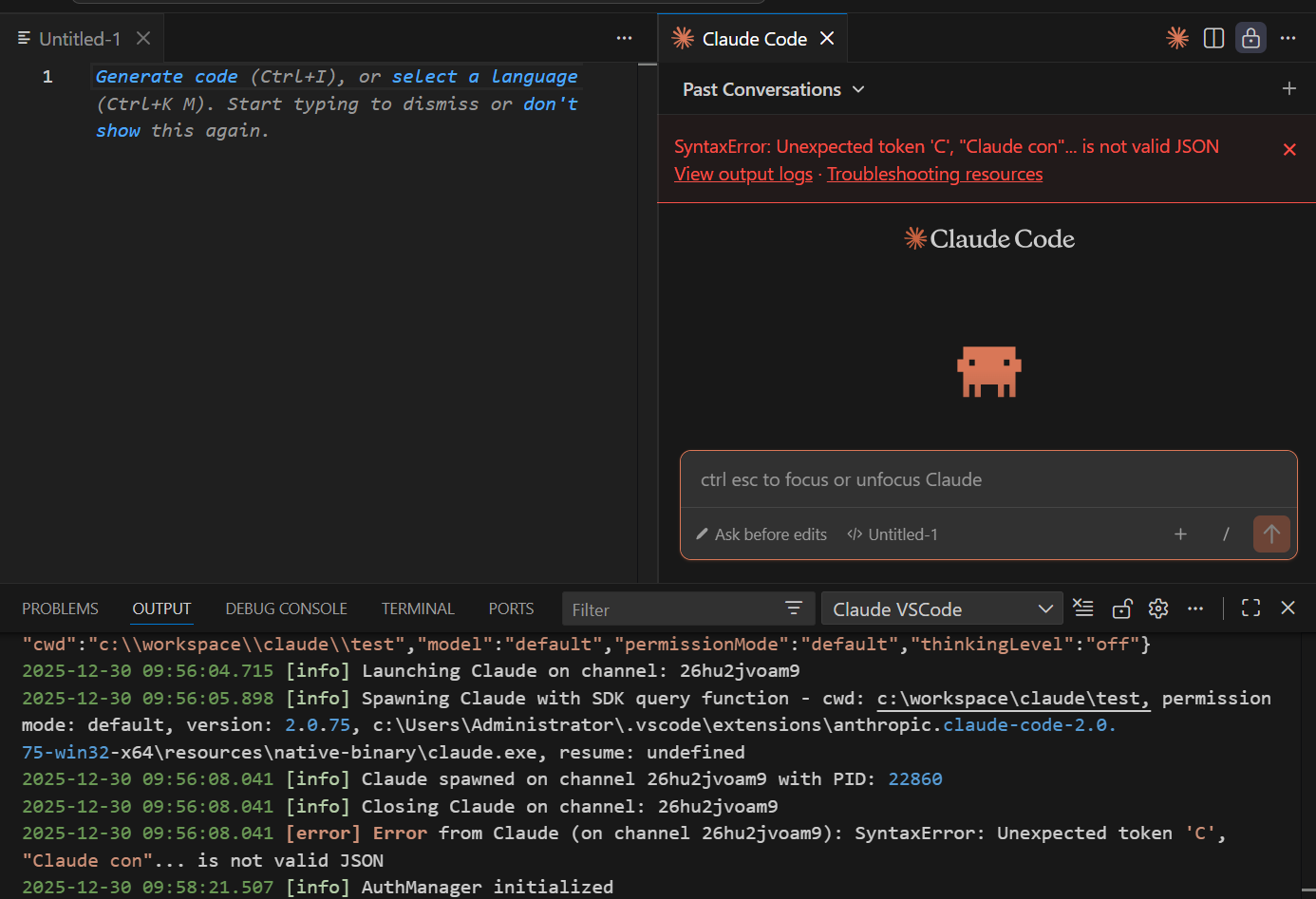
Task: Open the DEBUG CONSOLE tab
Action: click(286, 609)
